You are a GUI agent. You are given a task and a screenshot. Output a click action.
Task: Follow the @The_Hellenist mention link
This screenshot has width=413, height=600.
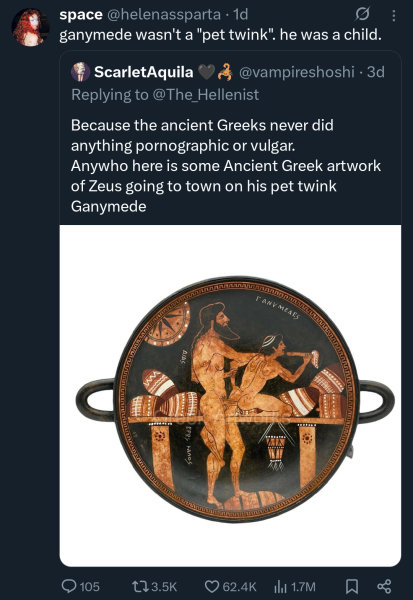coord(206,95)
